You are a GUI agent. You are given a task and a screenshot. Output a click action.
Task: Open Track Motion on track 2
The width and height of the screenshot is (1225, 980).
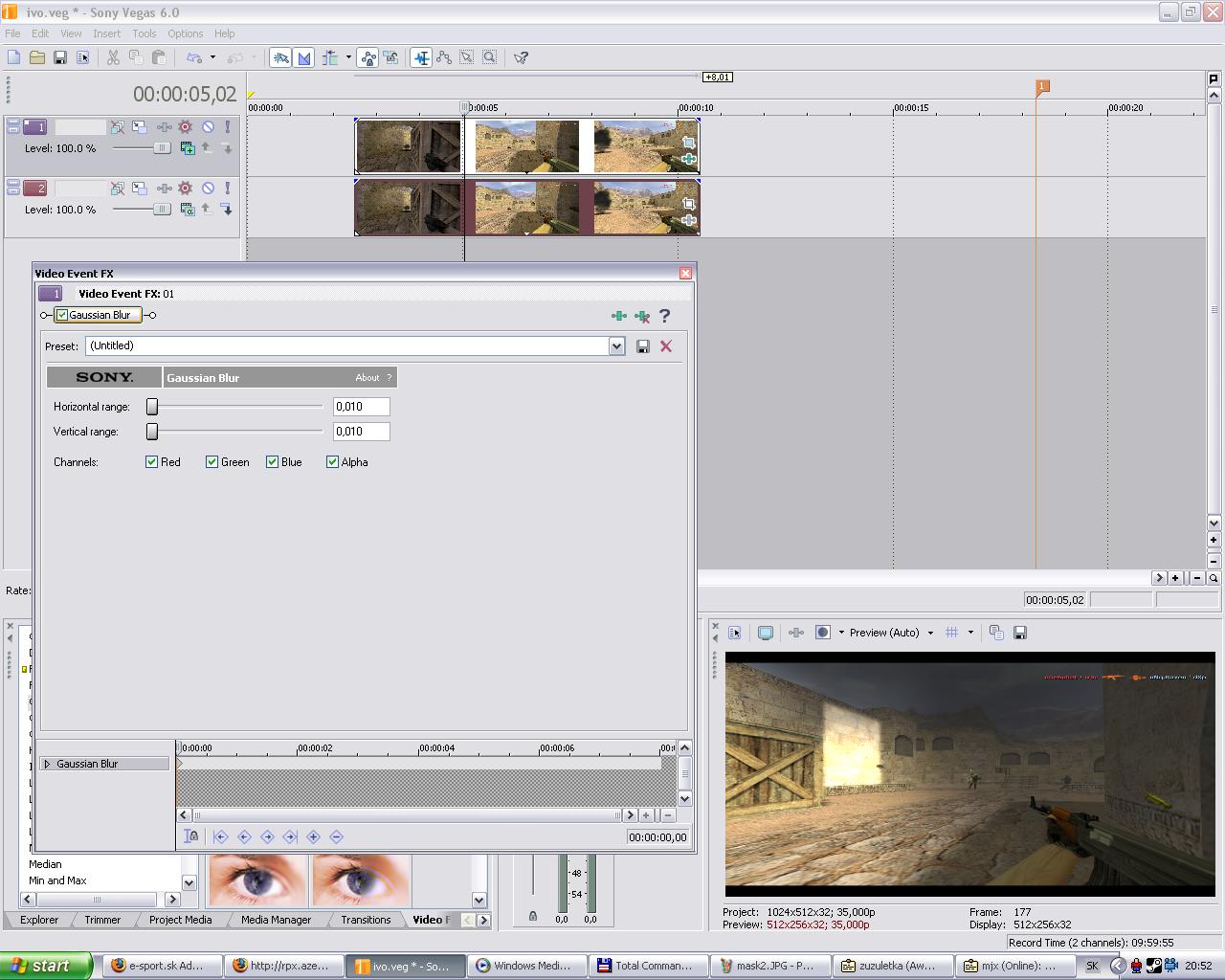pyautogui.click(x=140, y=188)
